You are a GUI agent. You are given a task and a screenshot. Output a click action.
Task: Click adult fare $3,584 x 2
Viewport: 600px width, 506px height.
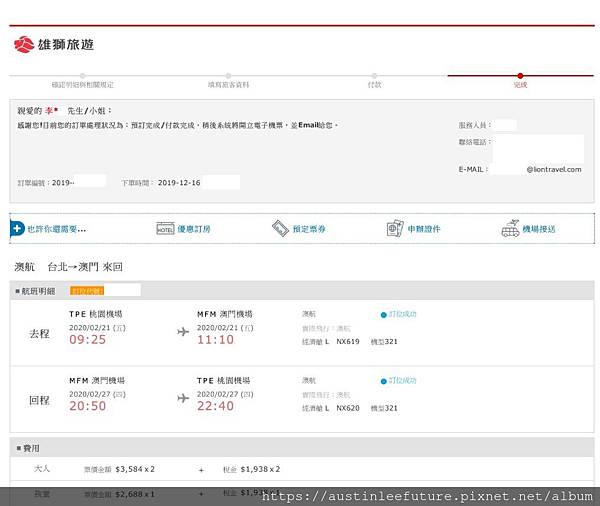coord(135,469)
